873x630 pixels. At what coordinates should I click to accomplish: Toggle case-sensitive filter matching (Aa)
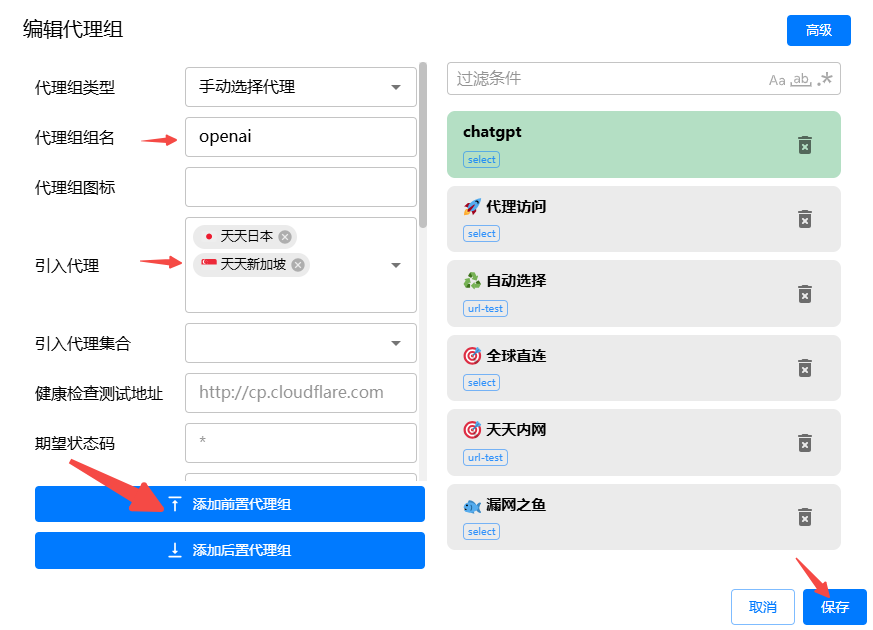[x=778, y=79]
